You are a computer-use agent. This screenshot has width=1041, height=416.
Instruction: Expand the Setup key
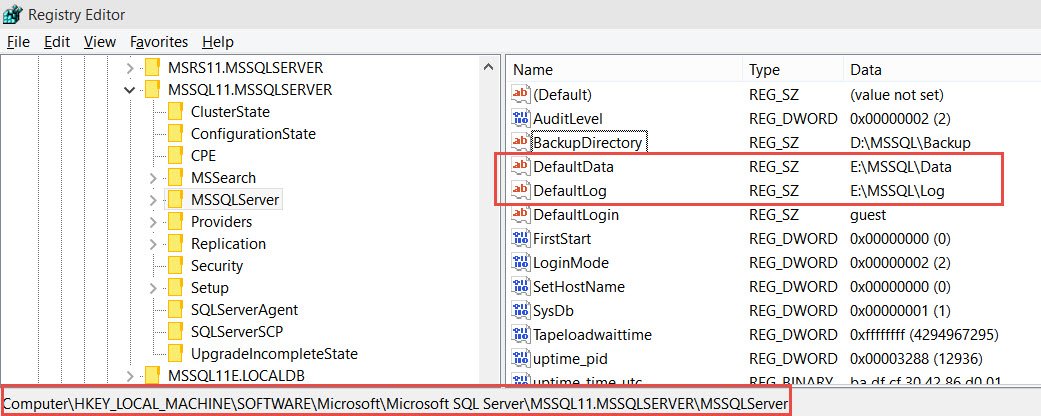point(153,288)
